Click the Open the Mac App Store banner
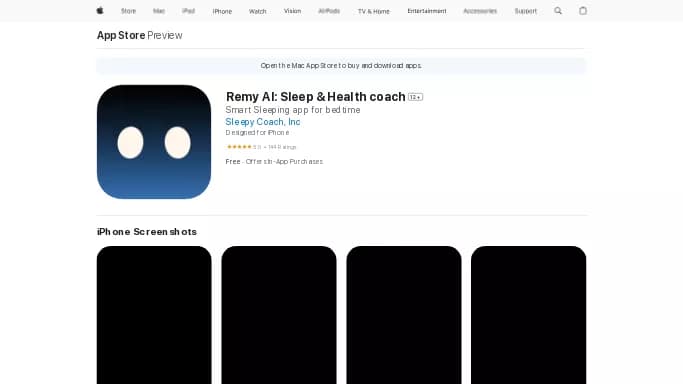 click(x=341, y=66)
